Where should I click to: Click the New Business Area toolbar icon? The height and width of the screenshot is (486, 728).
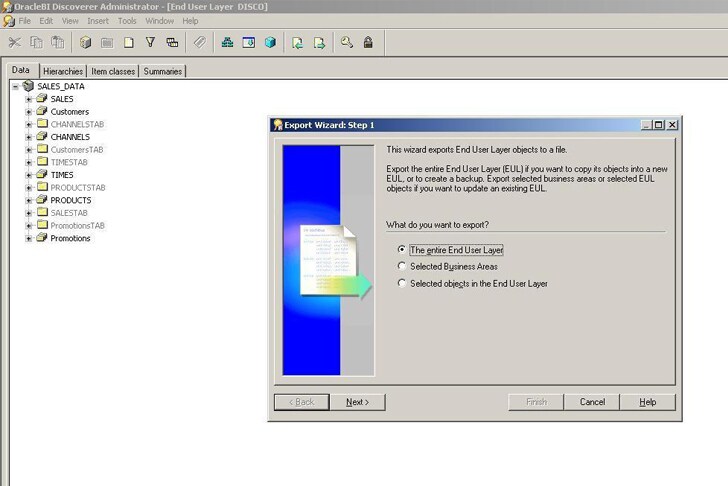click(x=85, y=43)
